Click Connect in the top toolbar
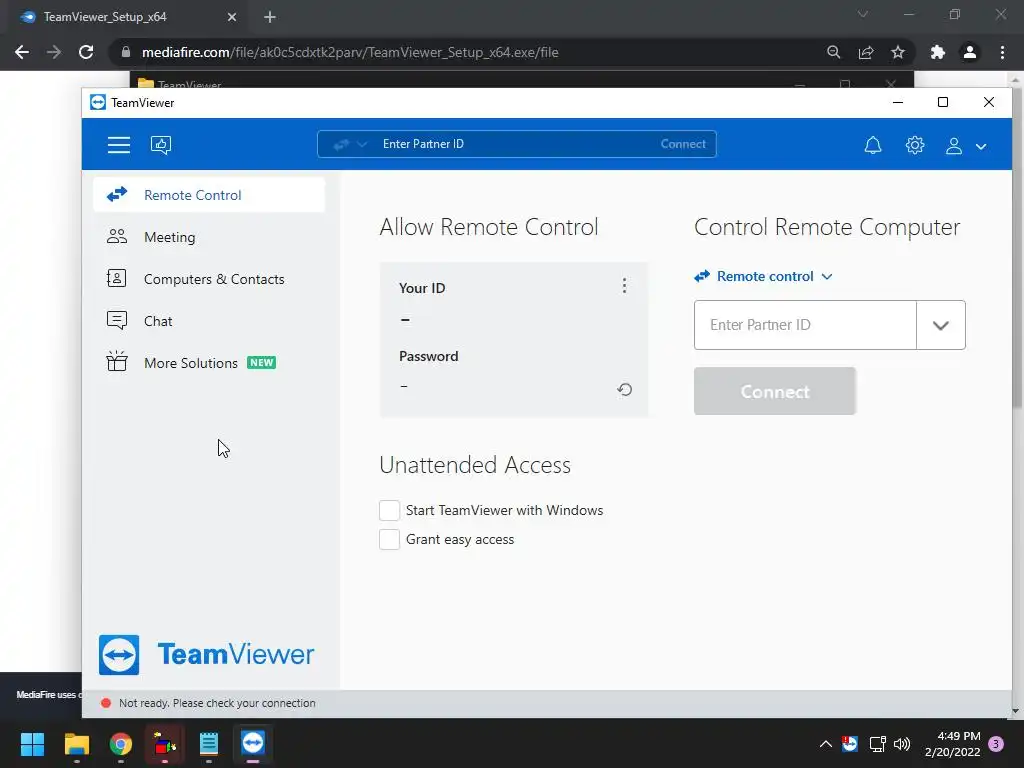The image size is (1024, 768). (682, 144)
